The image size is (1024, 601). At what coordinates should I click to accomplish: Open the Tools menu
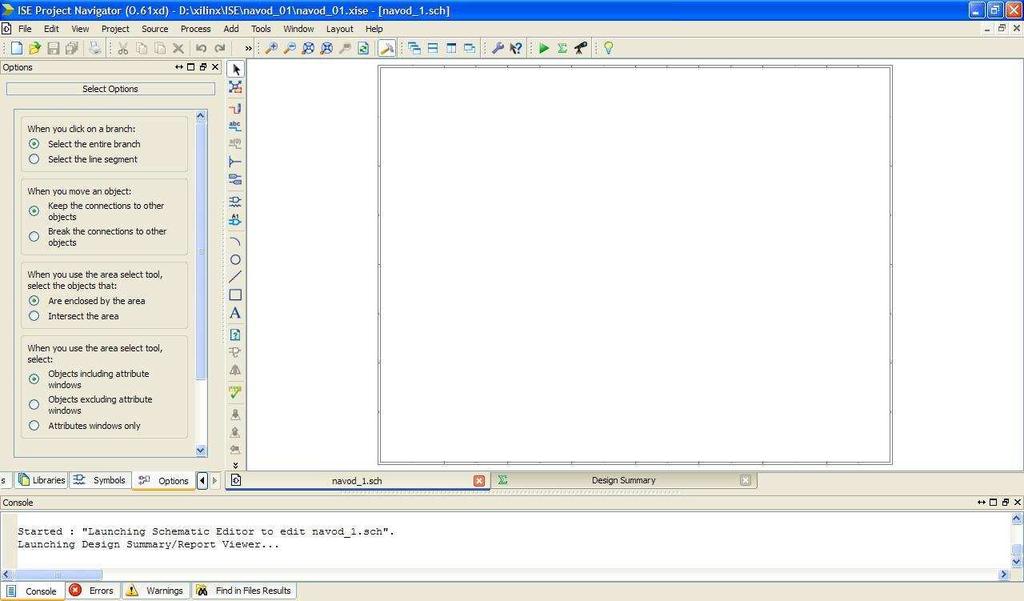point(261,29)
